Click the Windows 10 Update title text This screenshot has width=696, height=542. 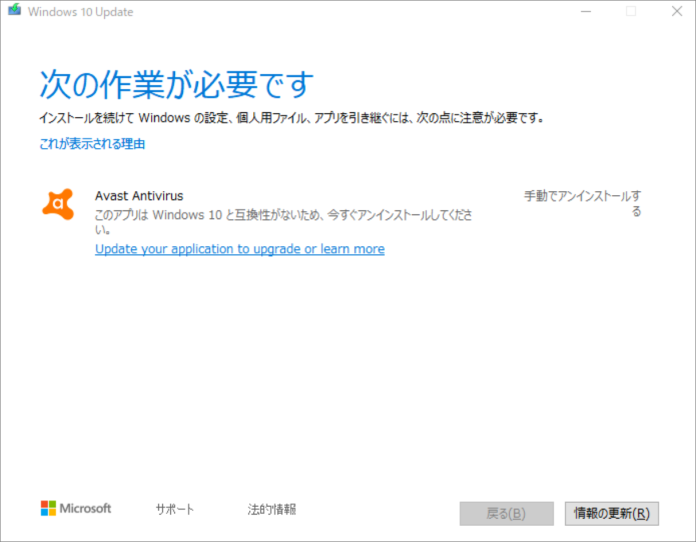(80, 12)
